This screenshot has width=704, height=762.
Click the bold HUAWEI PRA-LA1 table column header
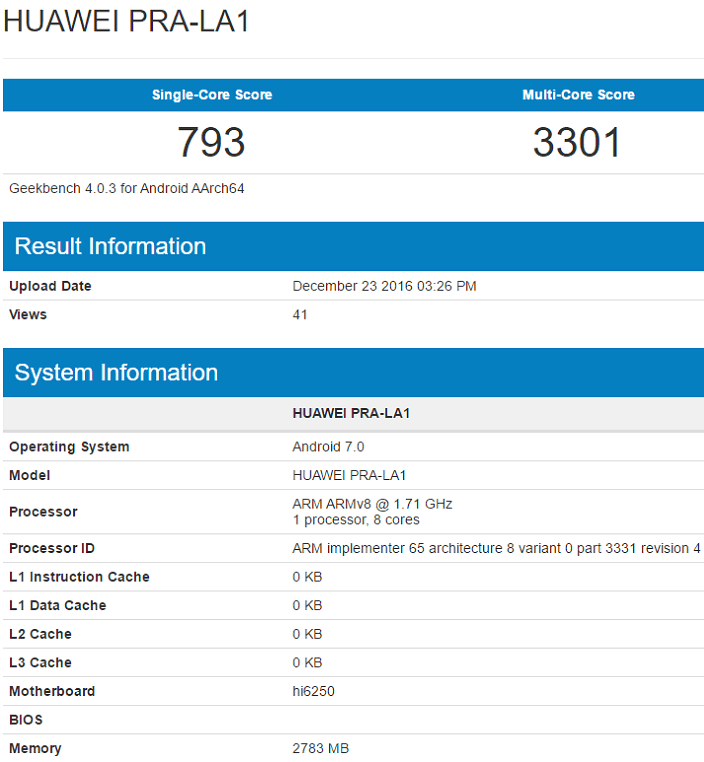[351, 414]
